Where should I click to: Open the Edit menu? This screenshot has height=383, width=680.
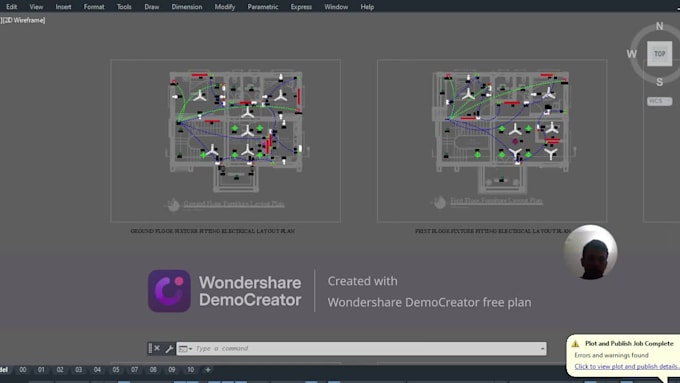coord(11,7)
